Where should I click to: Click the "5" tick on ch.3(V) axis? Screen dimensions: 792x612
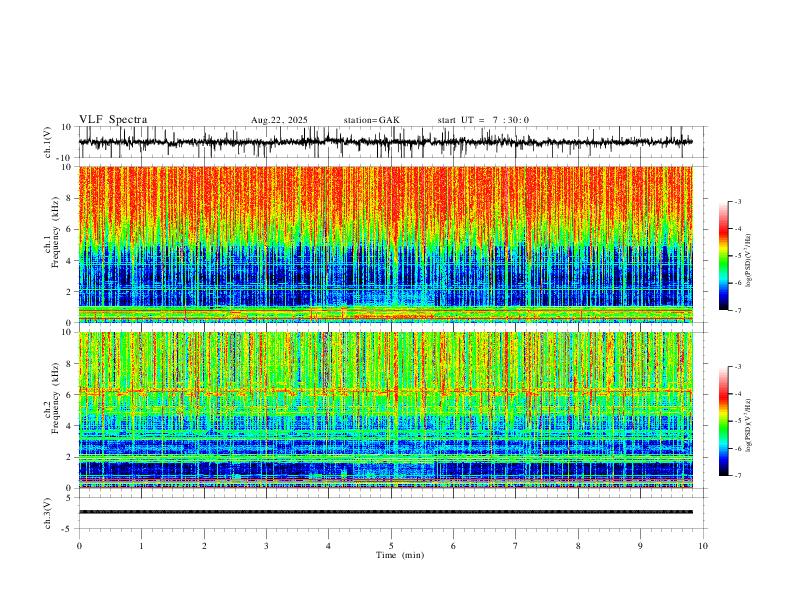[70, 498]
